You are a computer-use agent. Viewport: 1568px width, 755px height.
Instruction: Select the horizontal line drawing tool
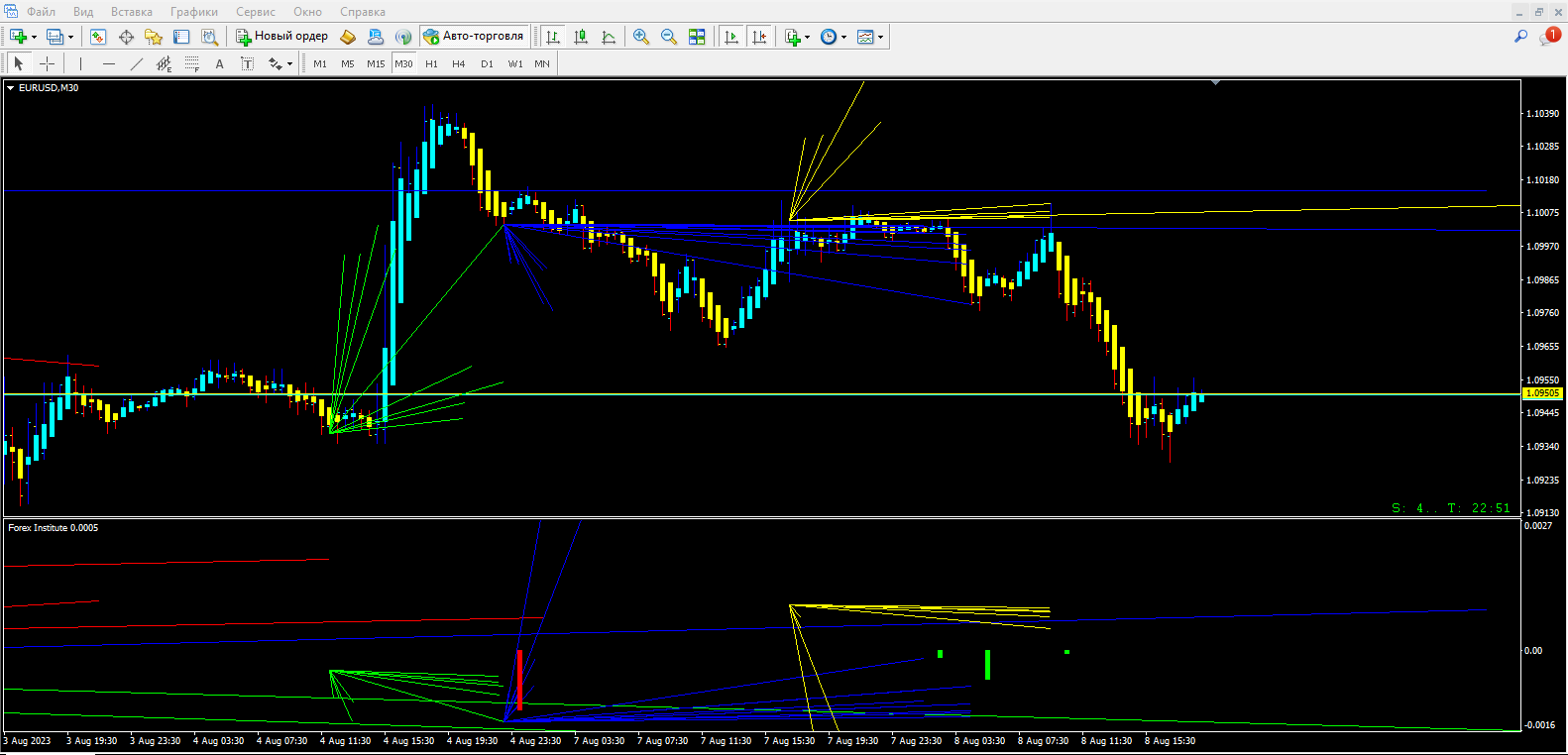(109, 63)
